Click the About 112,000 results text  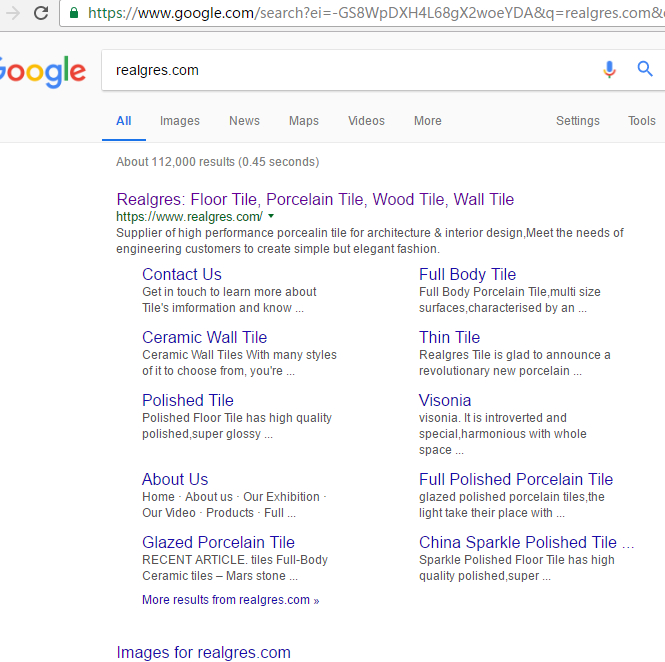(x=218, y=162)
